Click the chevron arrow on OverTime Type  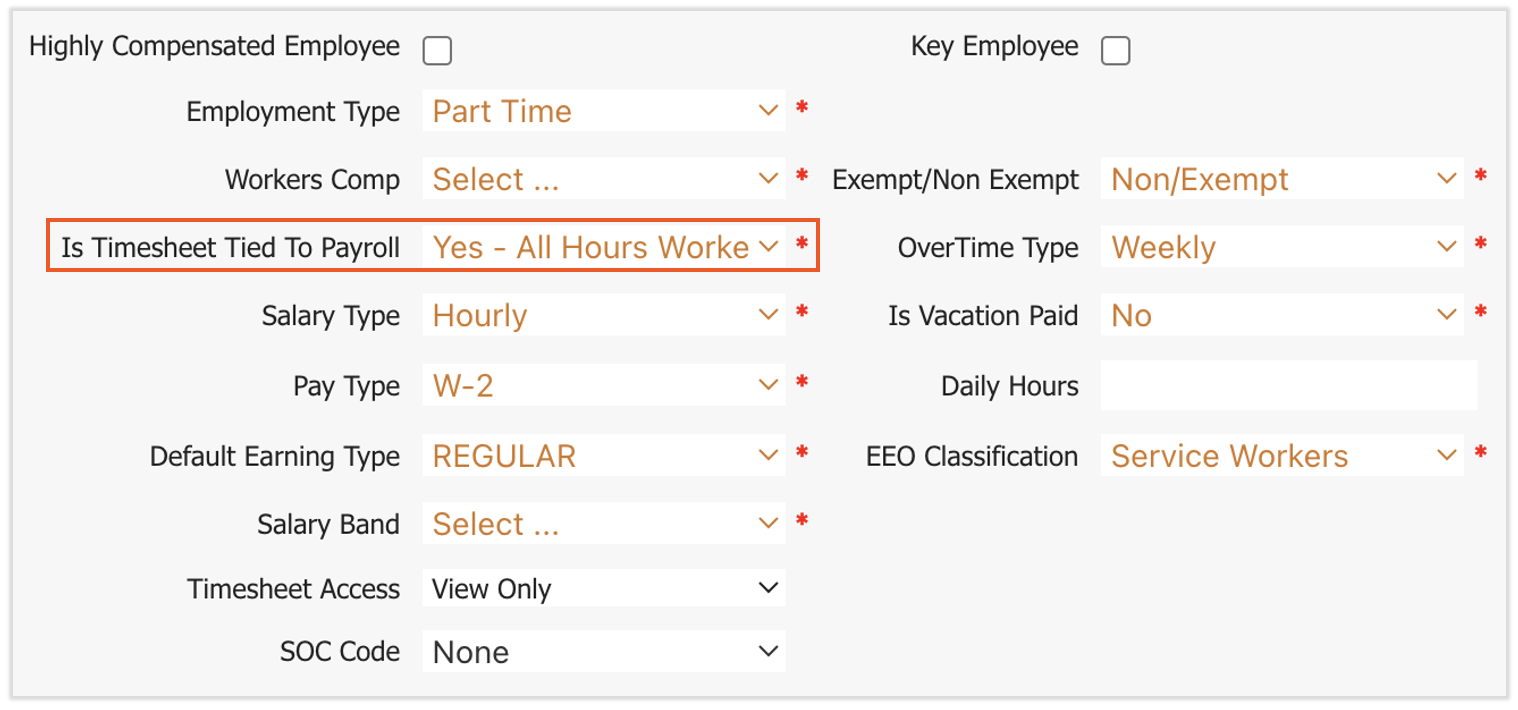[1447, 247]
